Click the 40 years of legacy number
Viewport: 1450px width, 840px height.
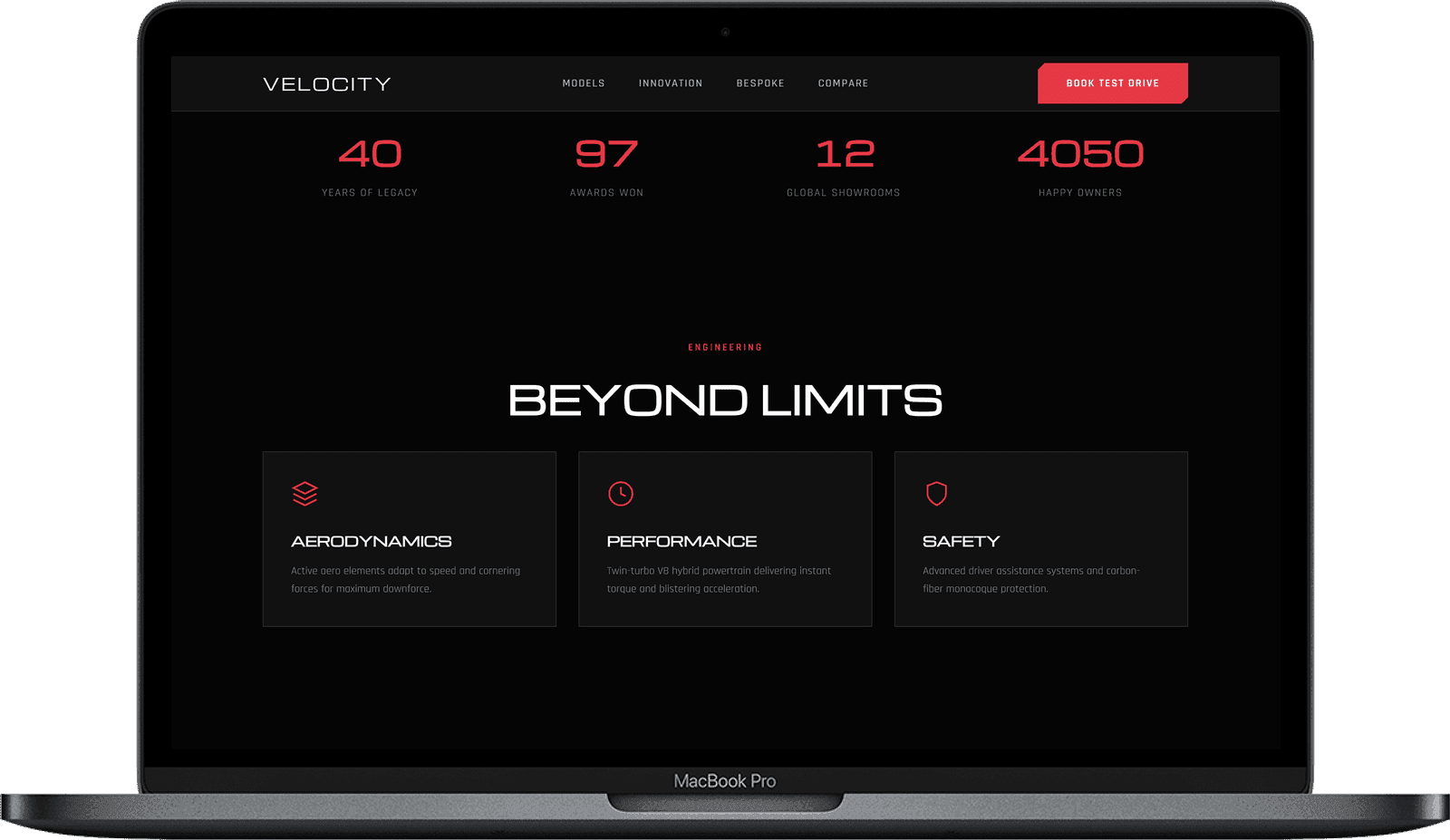[370, 154]
